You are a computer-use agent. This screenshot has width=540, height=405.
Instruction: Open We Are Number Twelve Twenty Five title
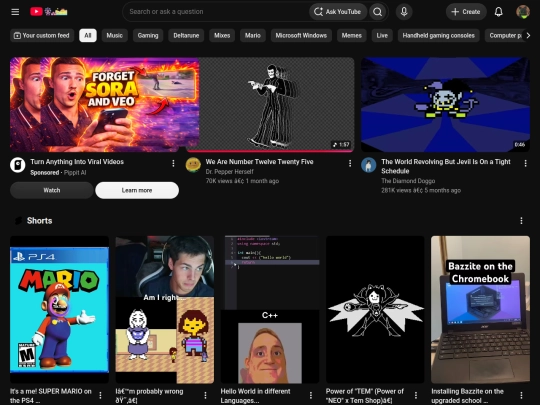[x=259, y=162]
